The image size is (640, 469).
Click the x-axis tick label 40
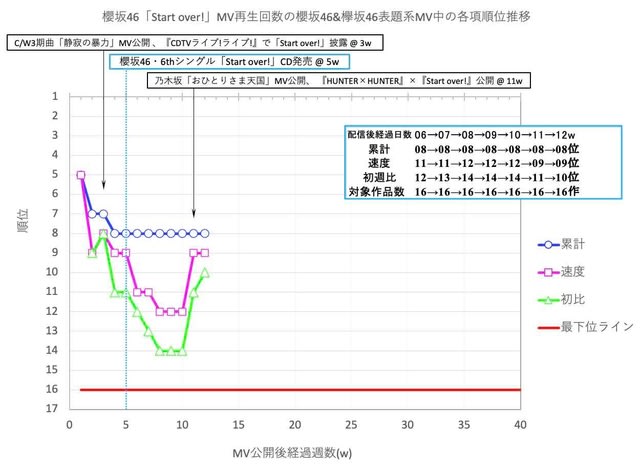tap(520, 425)
